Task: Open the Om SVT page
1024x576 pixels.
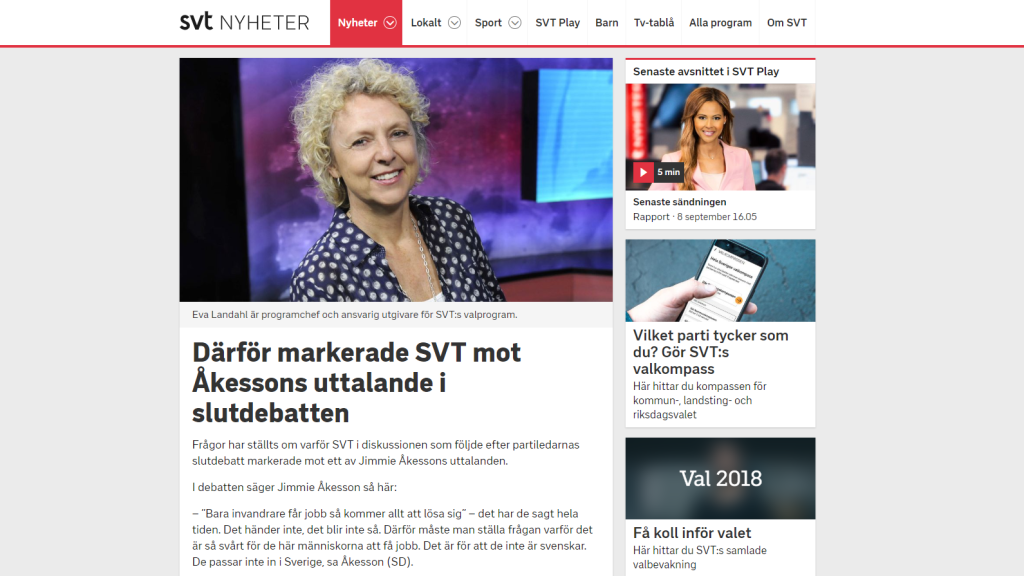Action: [x=787, y=23]
